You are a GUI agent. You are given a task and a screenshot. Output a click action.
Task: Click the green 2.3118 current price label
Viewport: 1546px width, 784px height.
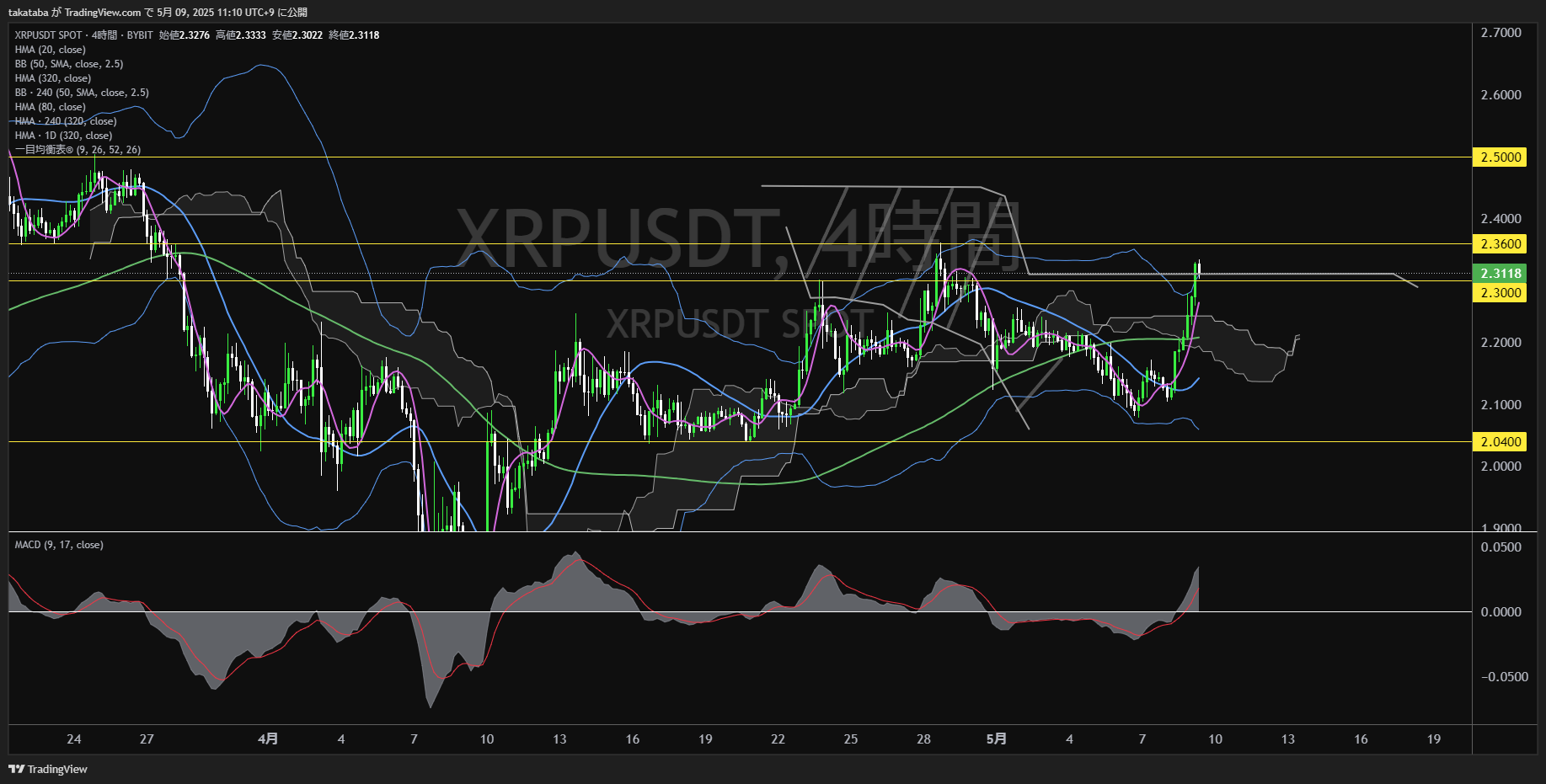pos(1500,273)
